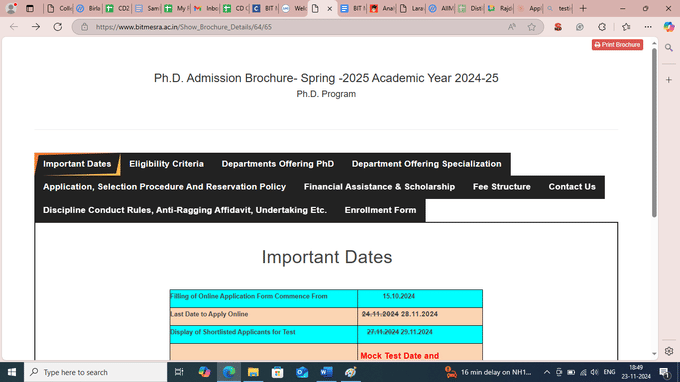Switch to the Lara browser tab

pos(411,8)
